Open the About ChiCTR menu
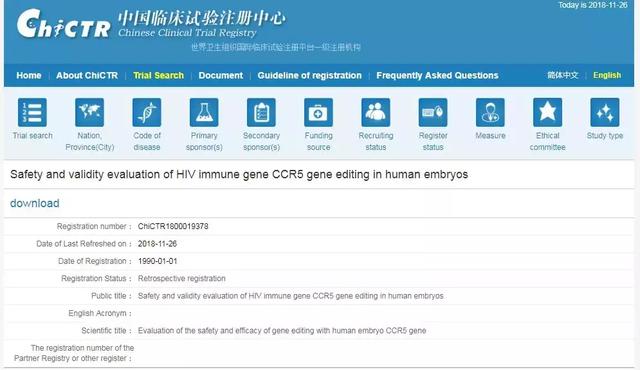This screenshot has width=640, height=370. point(87,75)
